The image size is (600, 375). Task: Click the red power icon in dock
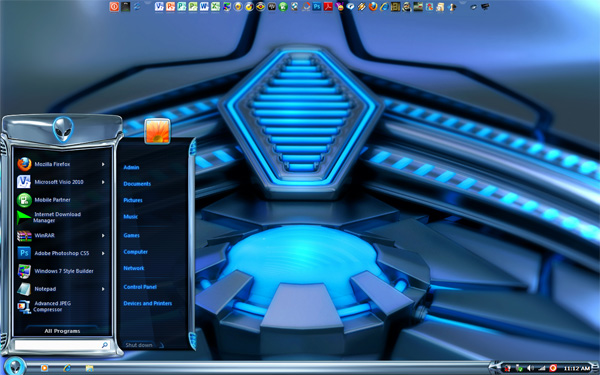(x=114, y=7)
